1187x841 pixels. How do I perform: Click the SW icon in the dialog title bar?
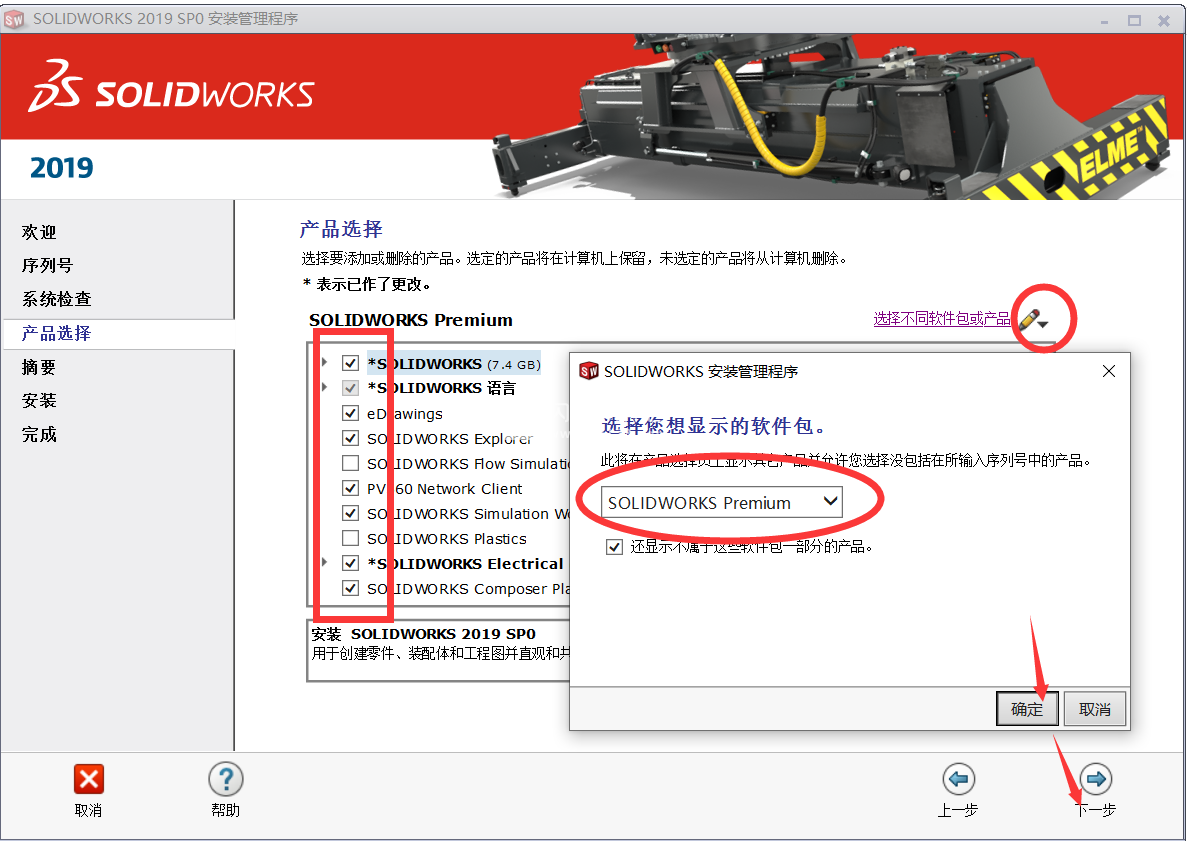tap(589, 372)
